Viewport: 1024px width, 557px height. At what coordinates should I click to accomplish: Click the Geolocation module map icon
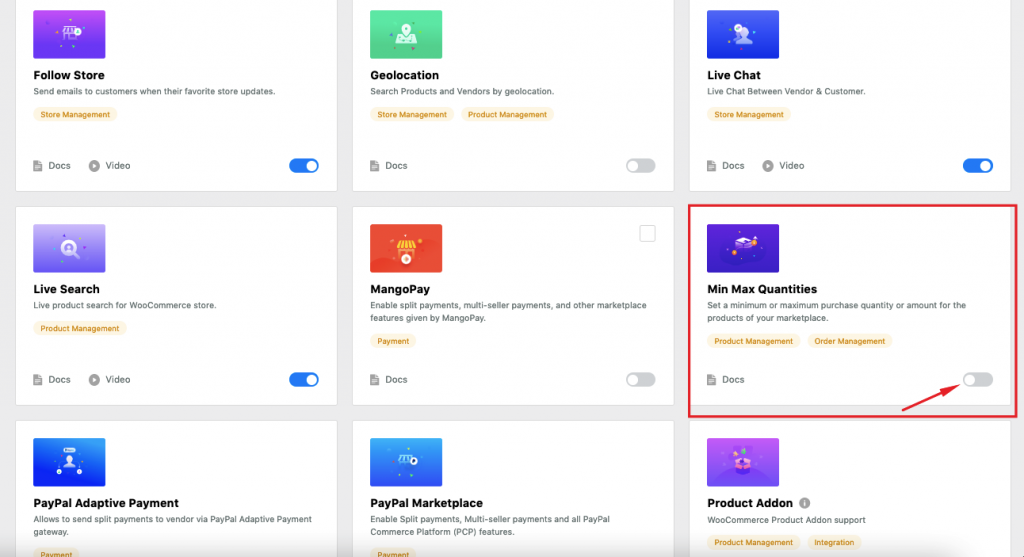click(406, 34)
